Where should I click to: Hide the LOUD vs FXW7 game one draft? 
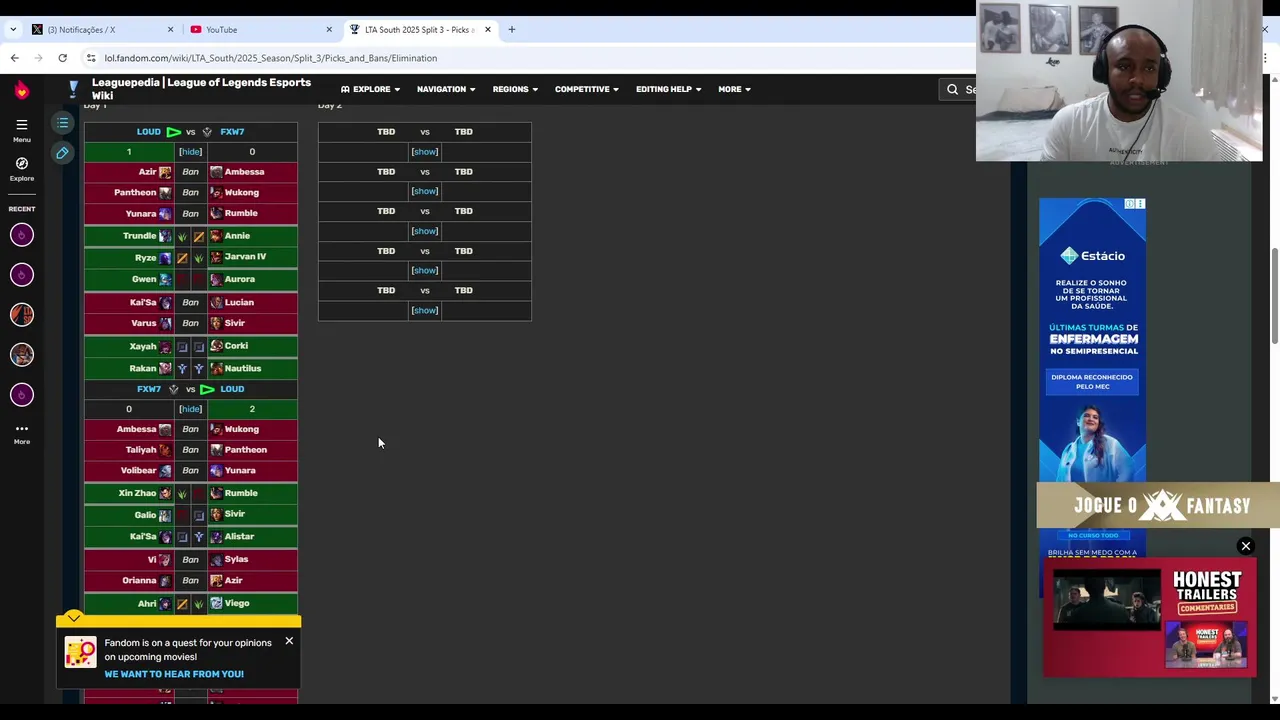click(x=190, y=152)
